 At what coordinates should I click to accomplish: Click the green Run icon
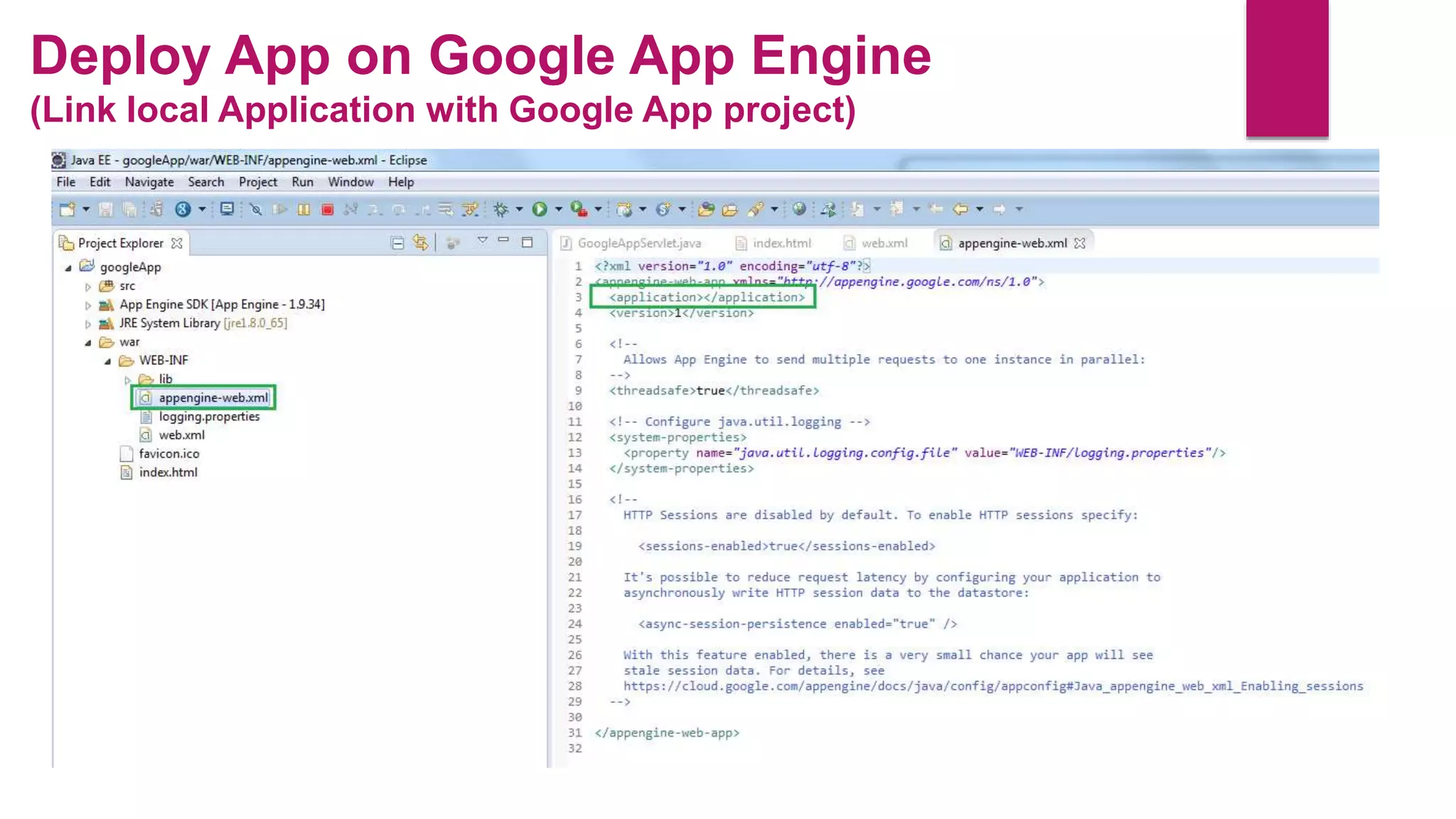pos(540,209)
